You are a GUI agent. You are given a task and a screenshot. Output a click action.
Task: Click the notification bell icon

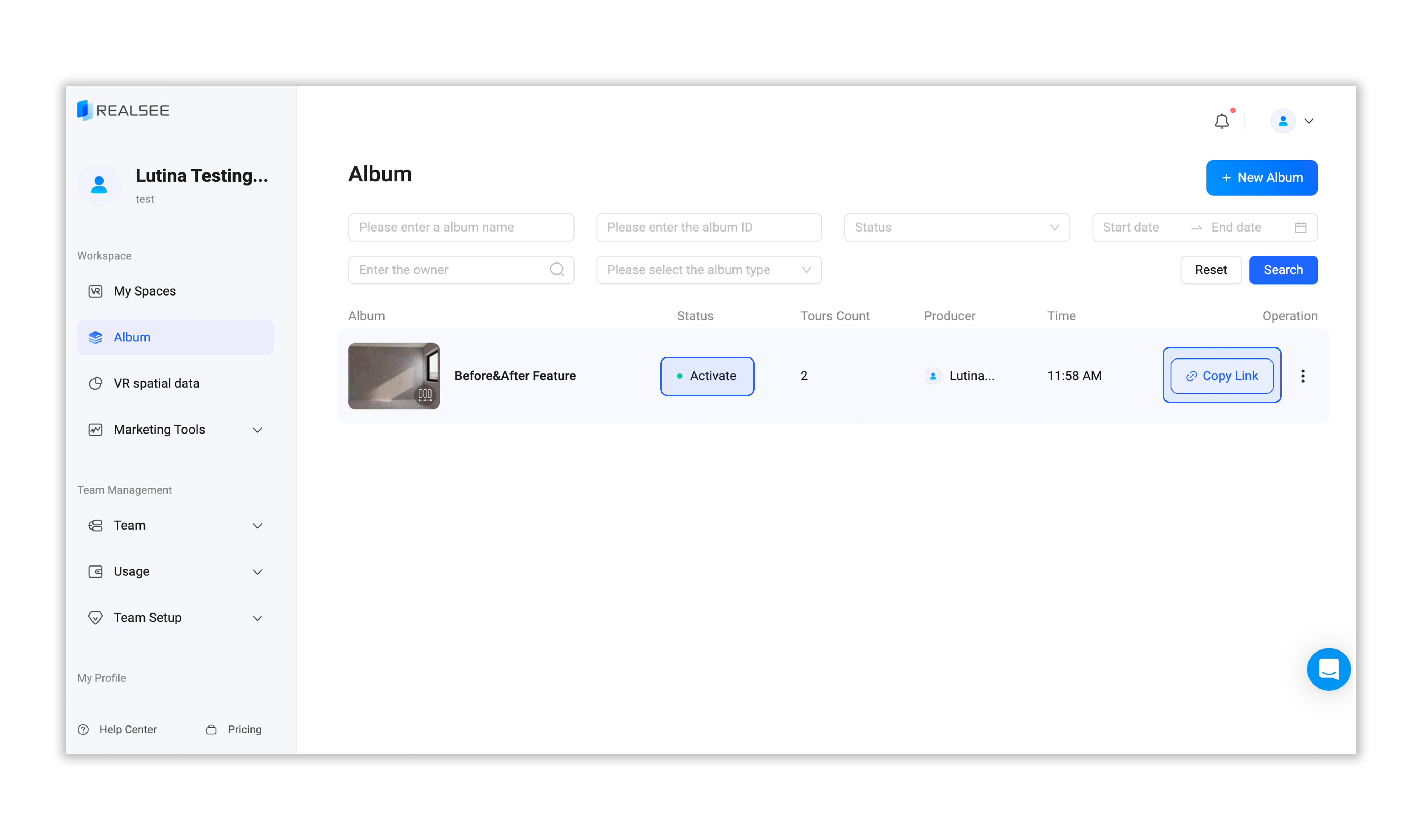click(x=1221, y=121)
